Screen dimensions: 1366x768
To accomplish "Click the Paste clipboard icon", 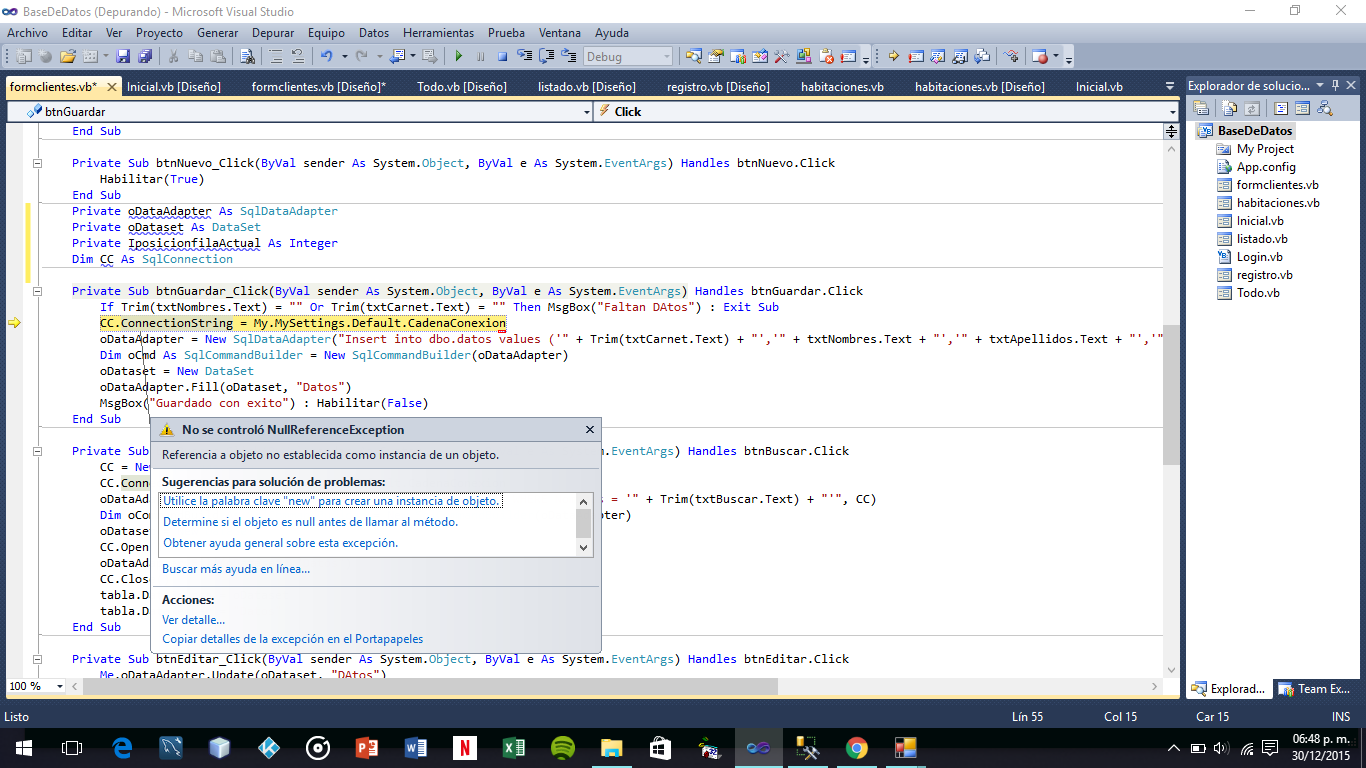I will click(x=218, y=56).
